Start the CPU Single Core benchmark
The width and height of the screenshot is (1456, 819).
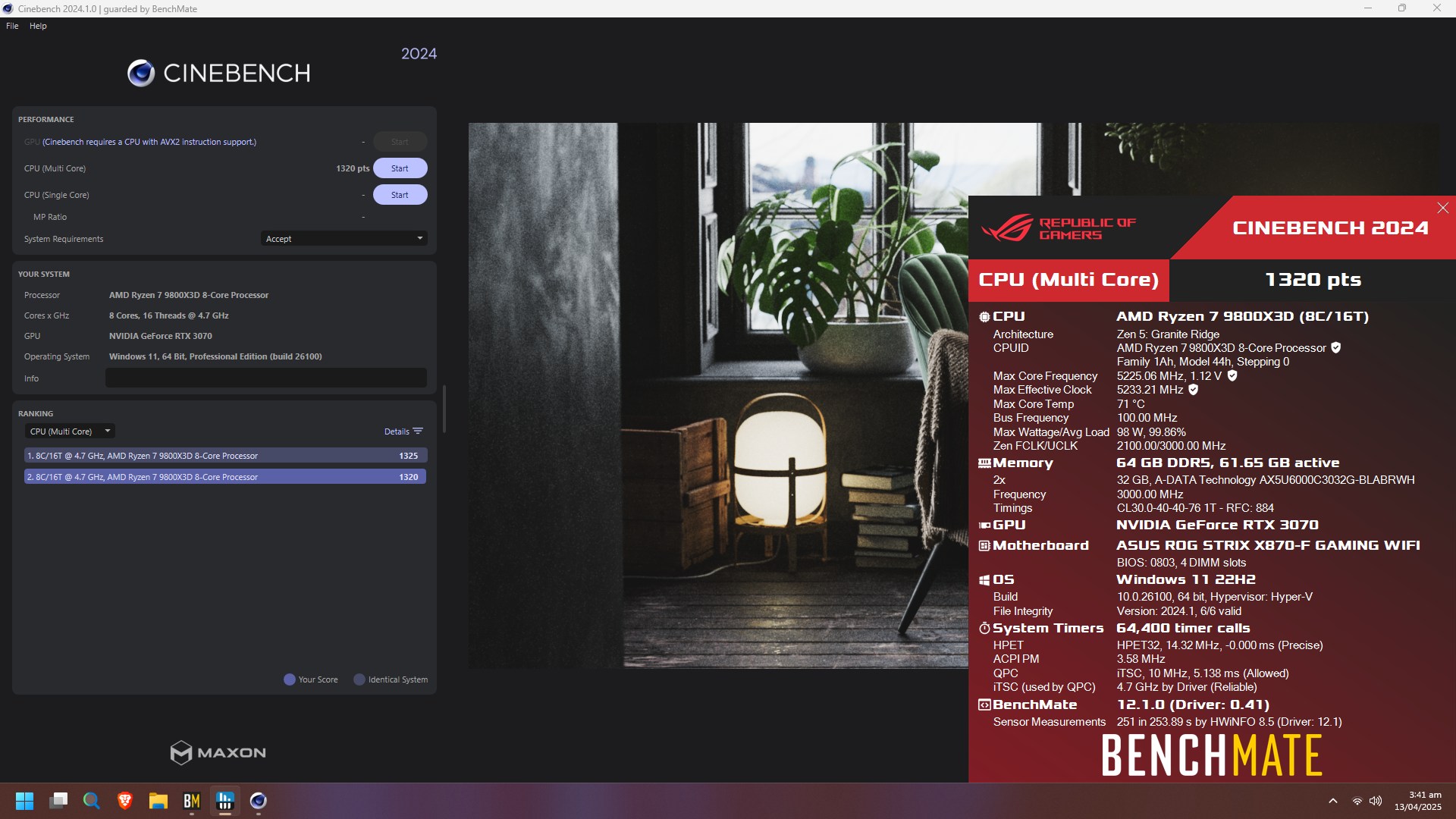[400, 195]
